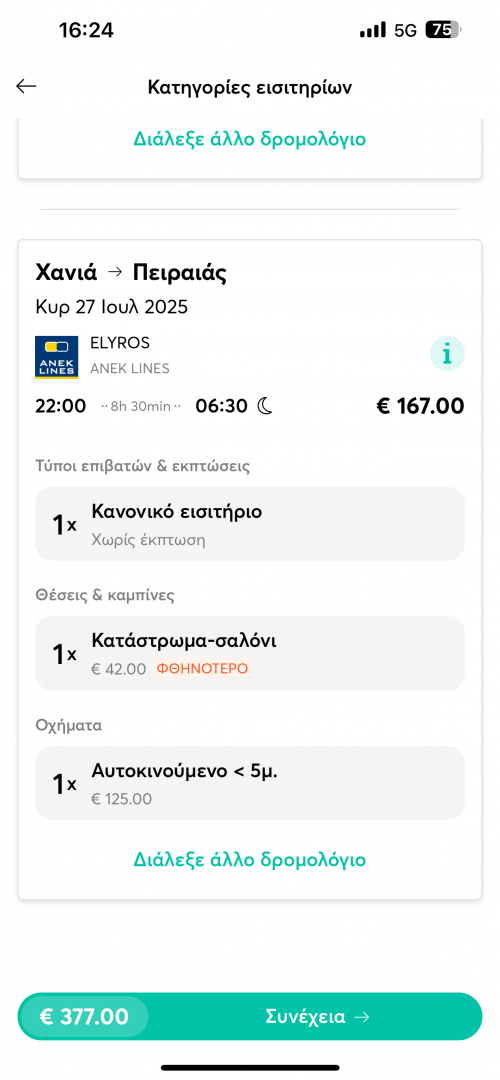The width and height of the screenshot is (500, 1080).
Task: Open Αυτοκινούμενο < 5μ. vehicle selector
Action: click(250, 783)
